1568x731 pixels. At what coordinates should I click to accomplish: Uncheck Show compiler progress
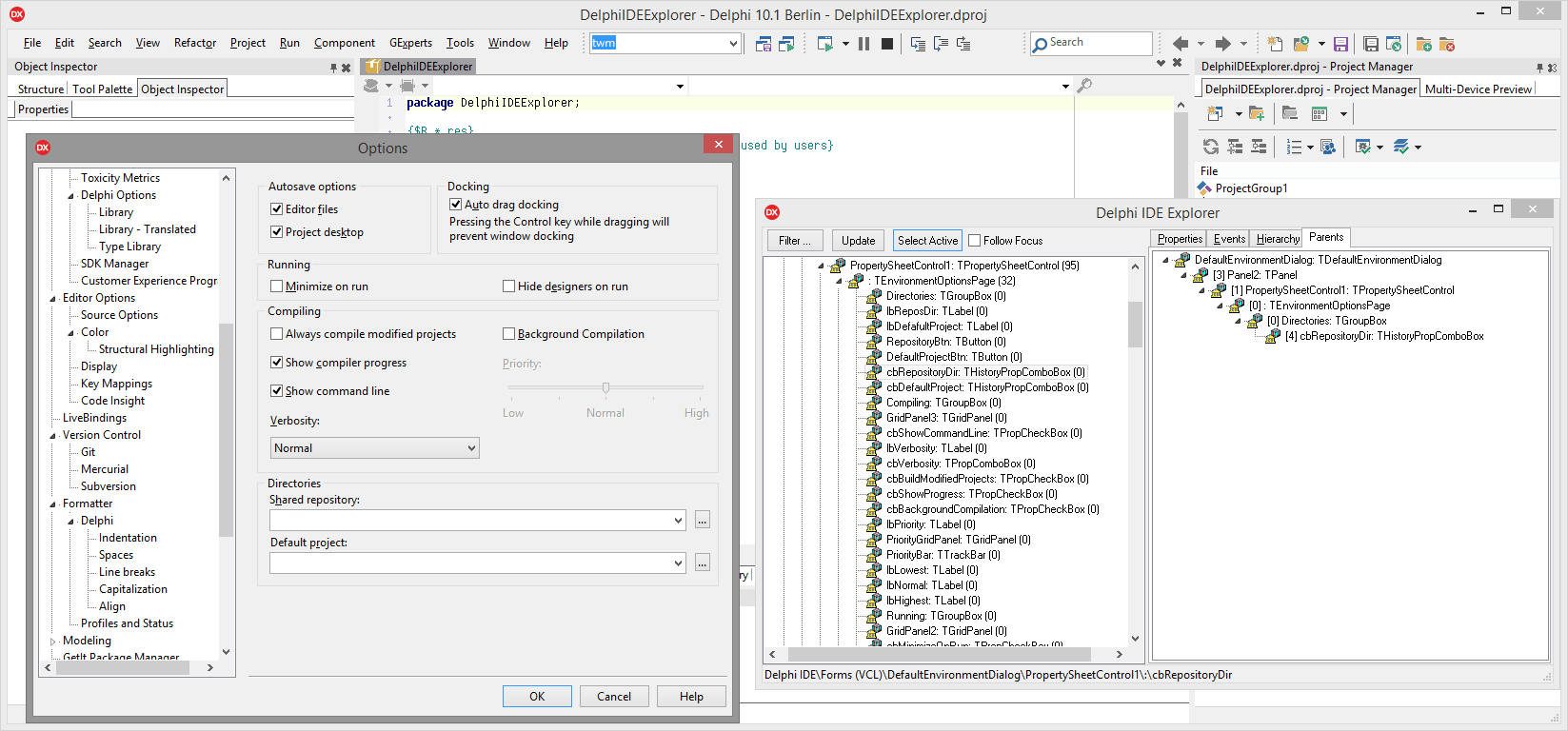[x=277, y=363]
